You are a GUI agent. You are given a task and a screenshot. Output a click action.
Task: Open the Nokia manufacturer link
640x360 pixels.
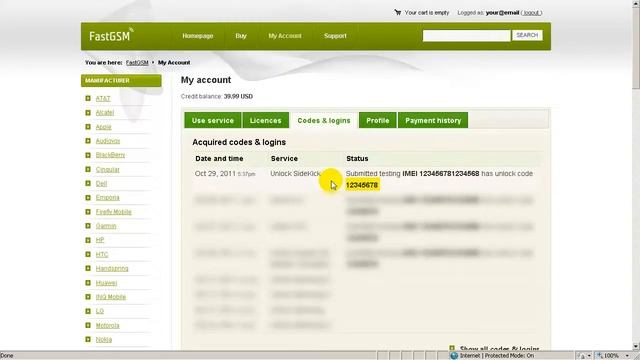104,339
